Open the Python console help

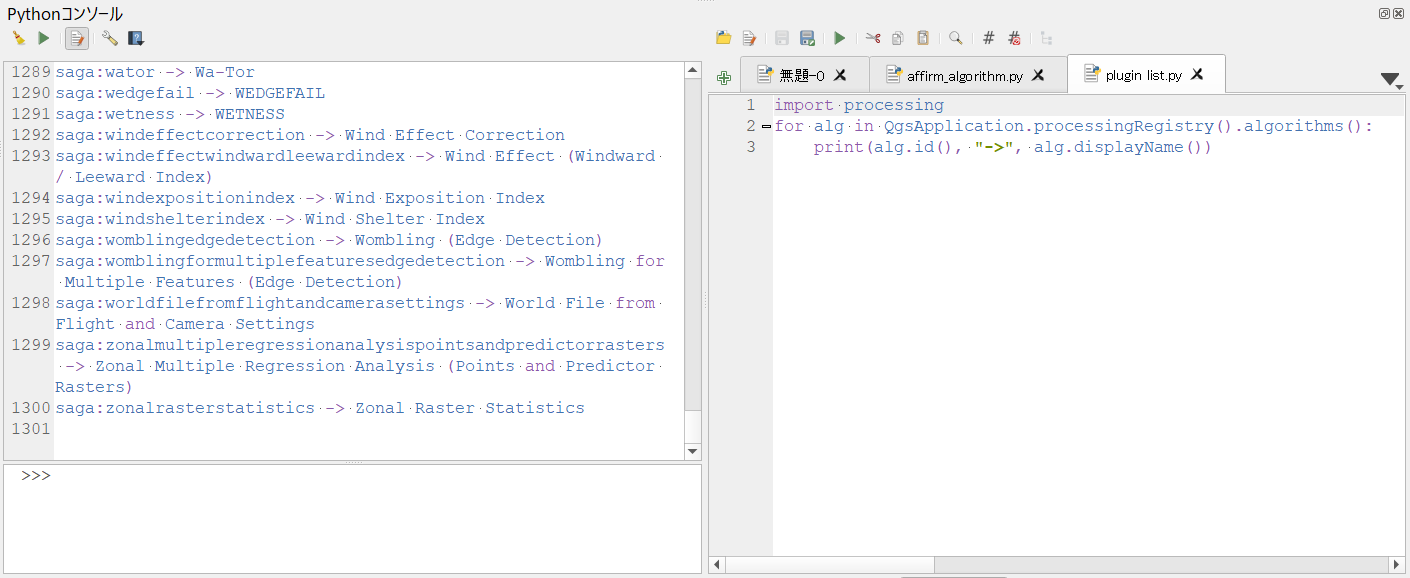point(135,37)
